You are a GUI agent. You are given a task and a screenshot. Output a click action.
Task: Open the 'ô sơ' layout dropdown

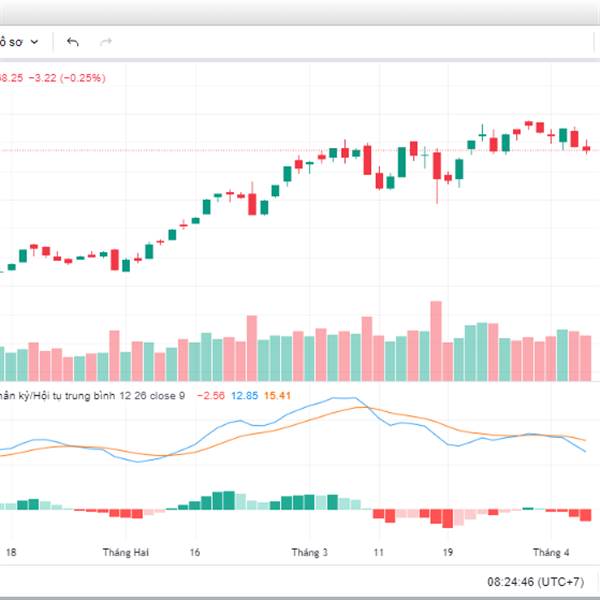coord(19,42)
